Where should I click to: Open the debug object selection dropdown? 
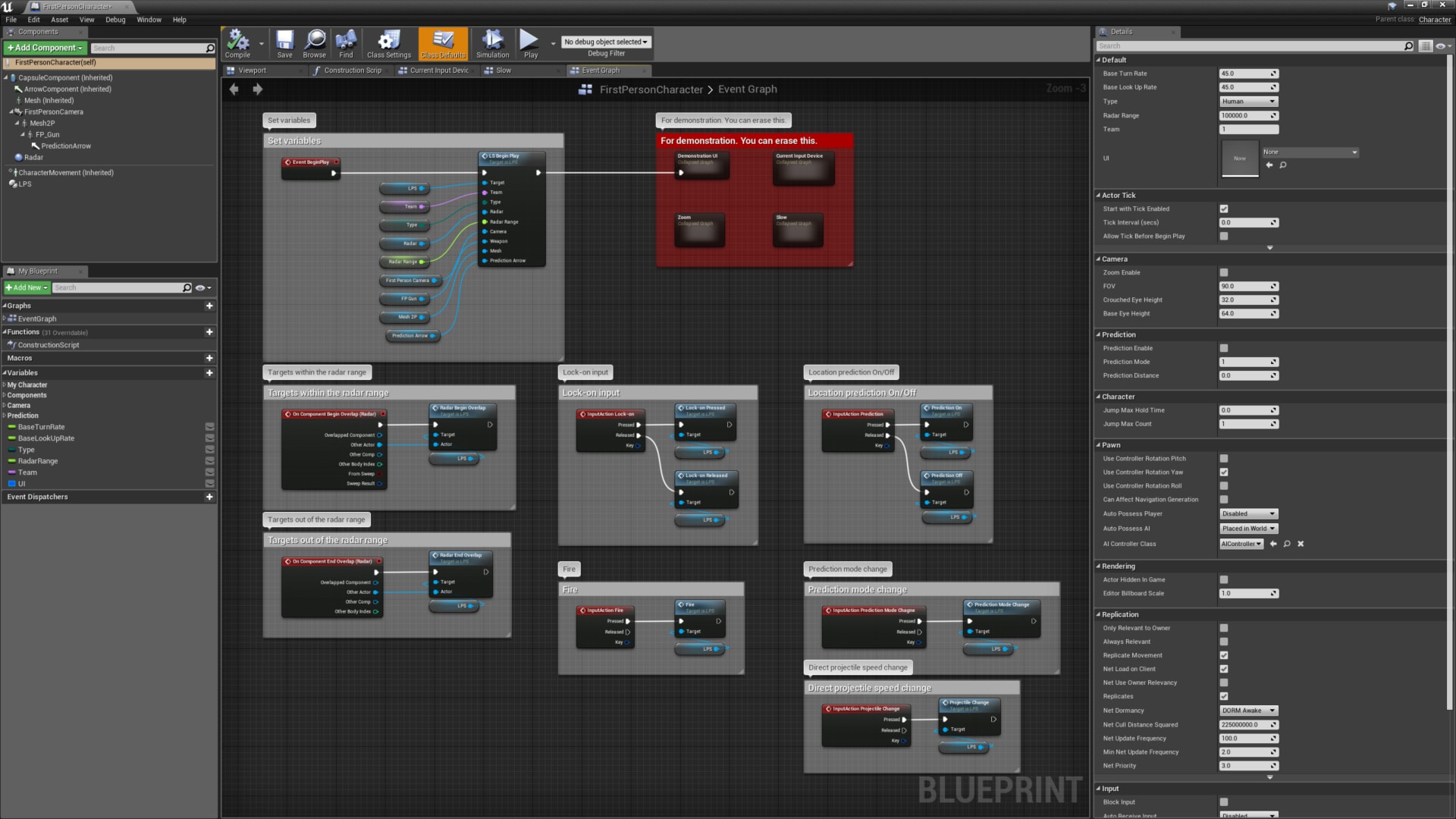605,42
